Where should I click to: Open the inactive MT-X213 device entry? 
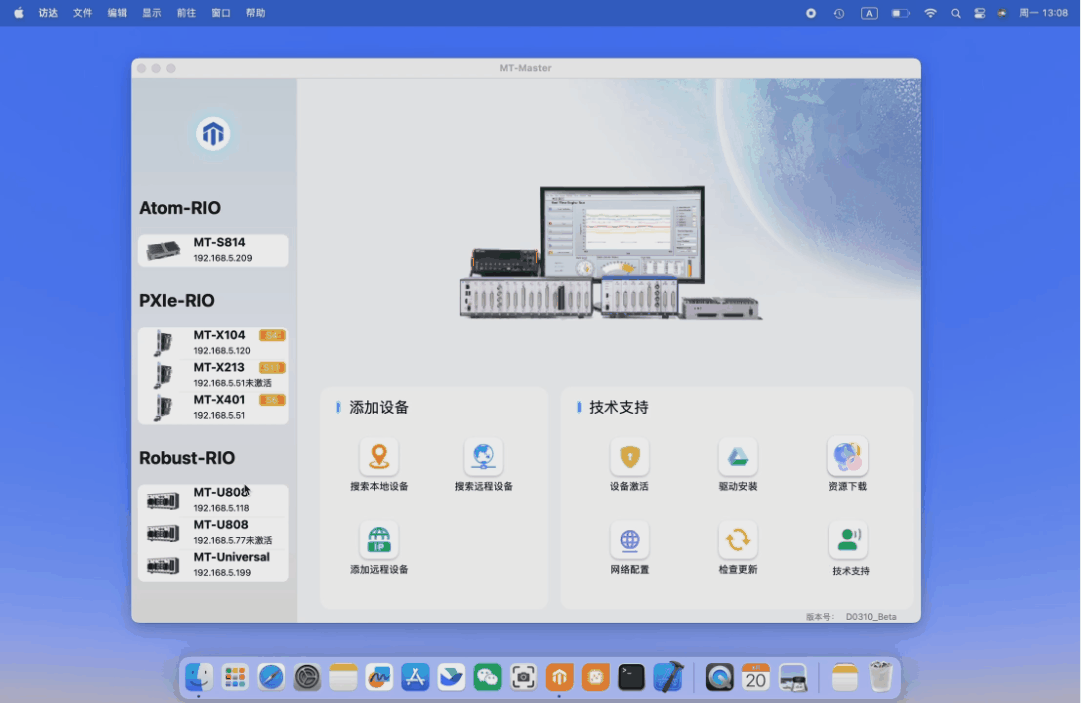(x=213, y=375)
